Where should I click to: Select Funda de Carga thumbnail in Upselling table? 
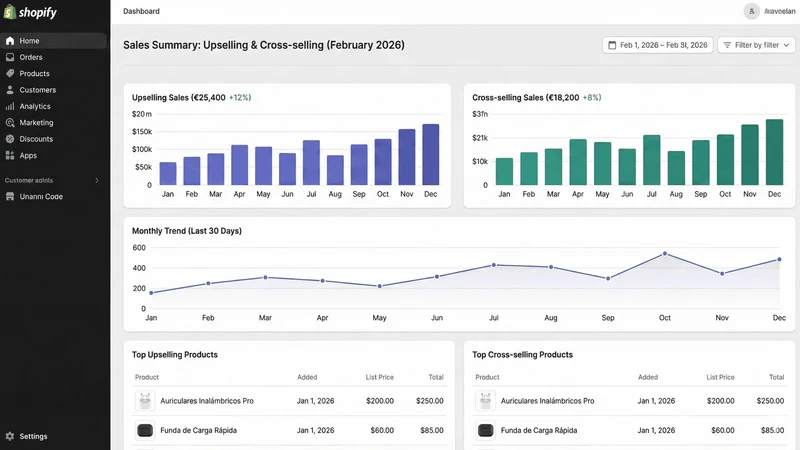coord(145,431)
